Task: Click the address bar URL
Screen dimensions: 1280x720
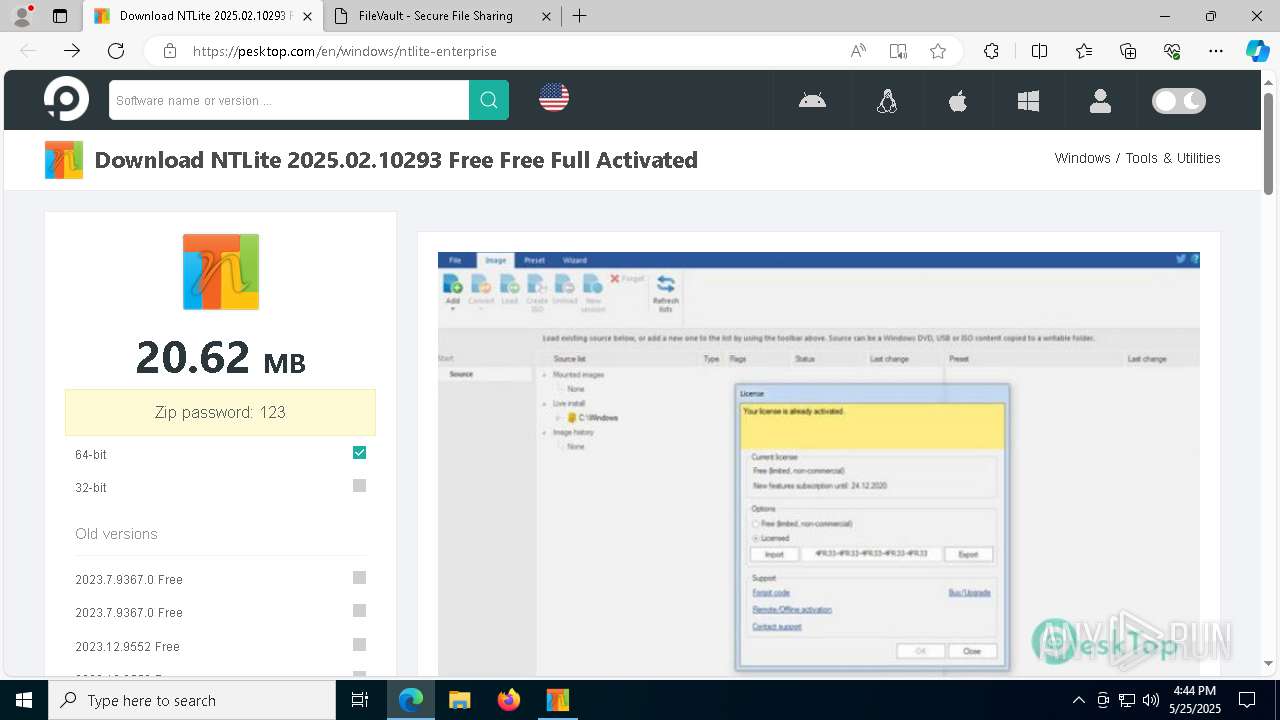Action: tap(344, 51)
